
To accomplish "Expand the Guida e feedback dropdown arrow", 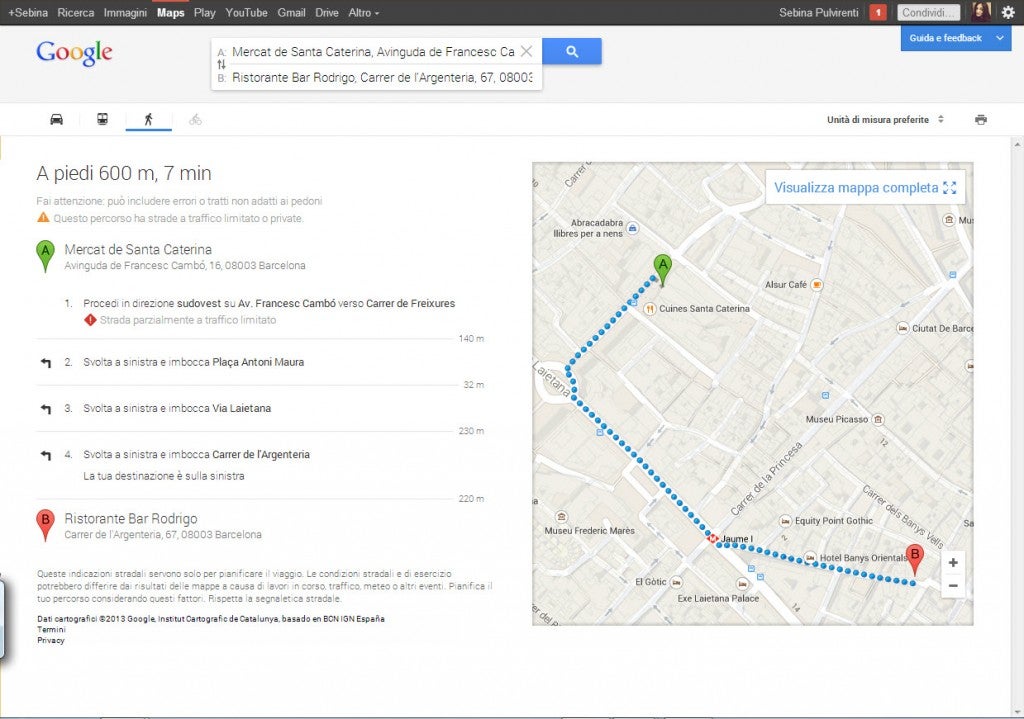I will pyautogui.click(x=1000, y=38).
